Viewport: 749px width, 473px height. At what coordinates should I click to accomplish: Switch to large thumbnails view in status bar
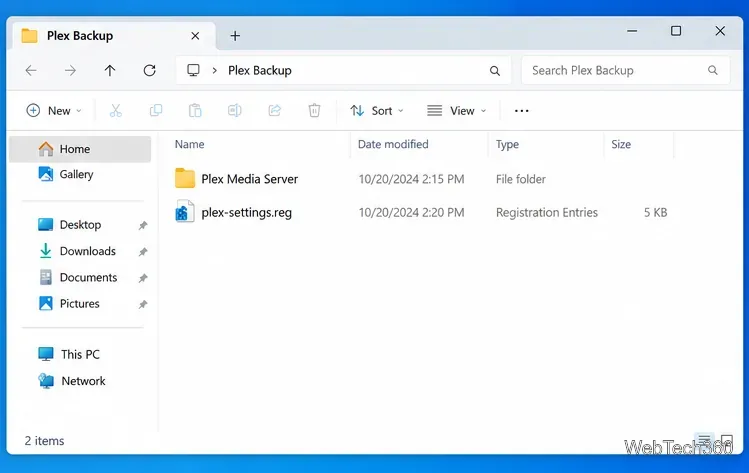pyautogui.click(x=727, y=440)
